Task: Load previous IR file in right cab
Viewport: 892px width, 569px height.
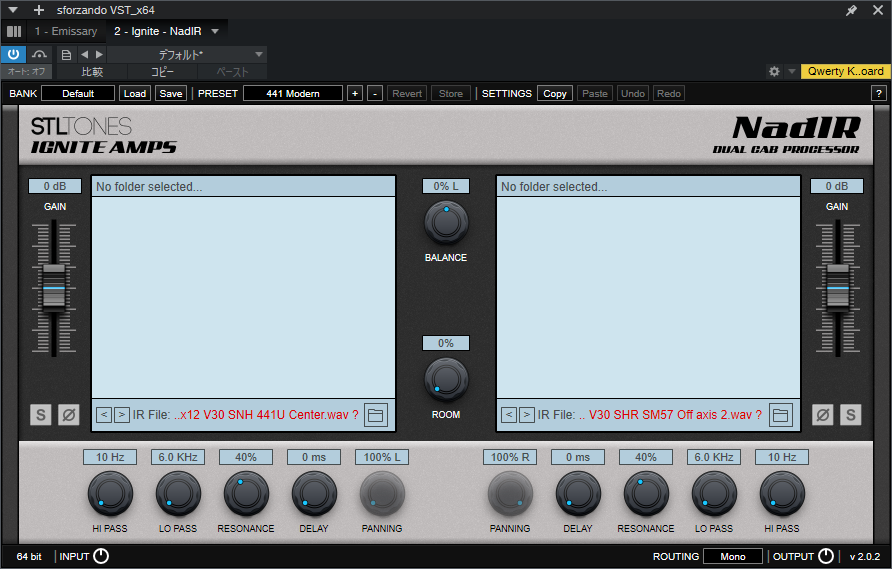Action: (x=509, y=415)
